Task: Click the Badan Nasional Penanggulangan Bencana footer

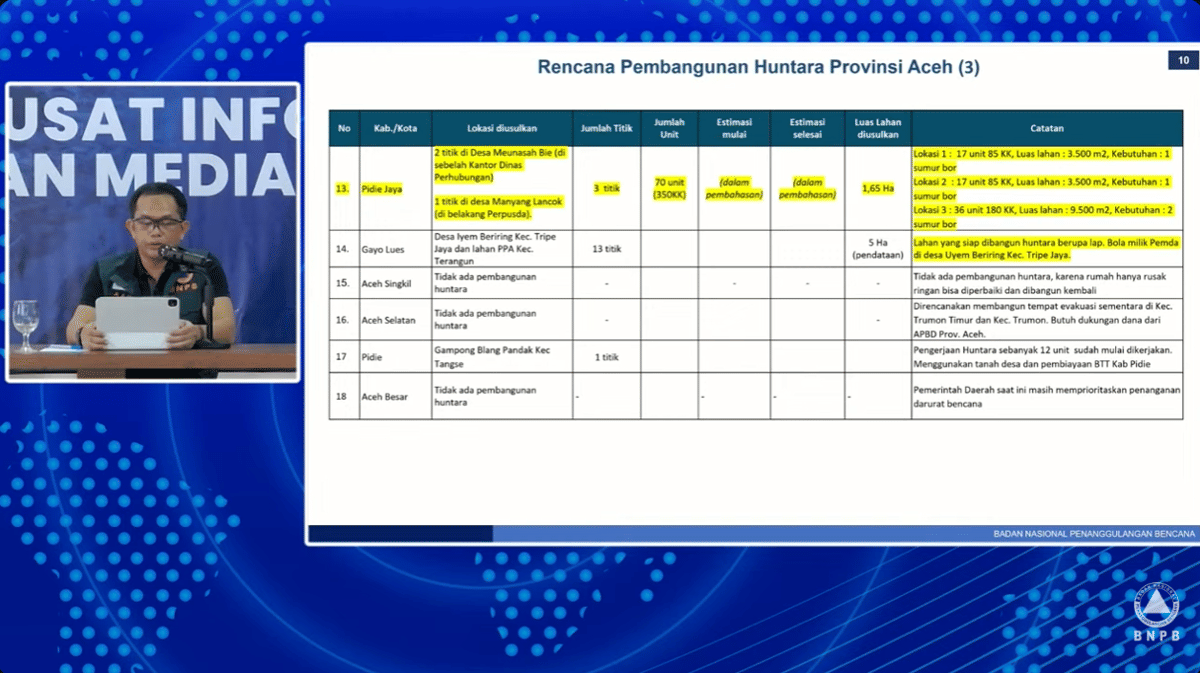Action: tap(1094, 534)
